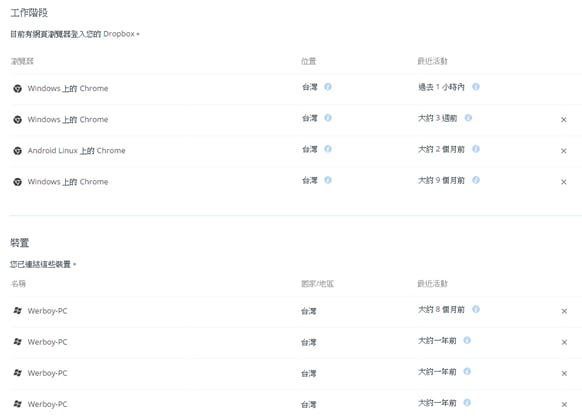Viewport: 582px width, 418px height.
Task: Remove the Chrome session from 大約 3 週前
Action: 563,120
